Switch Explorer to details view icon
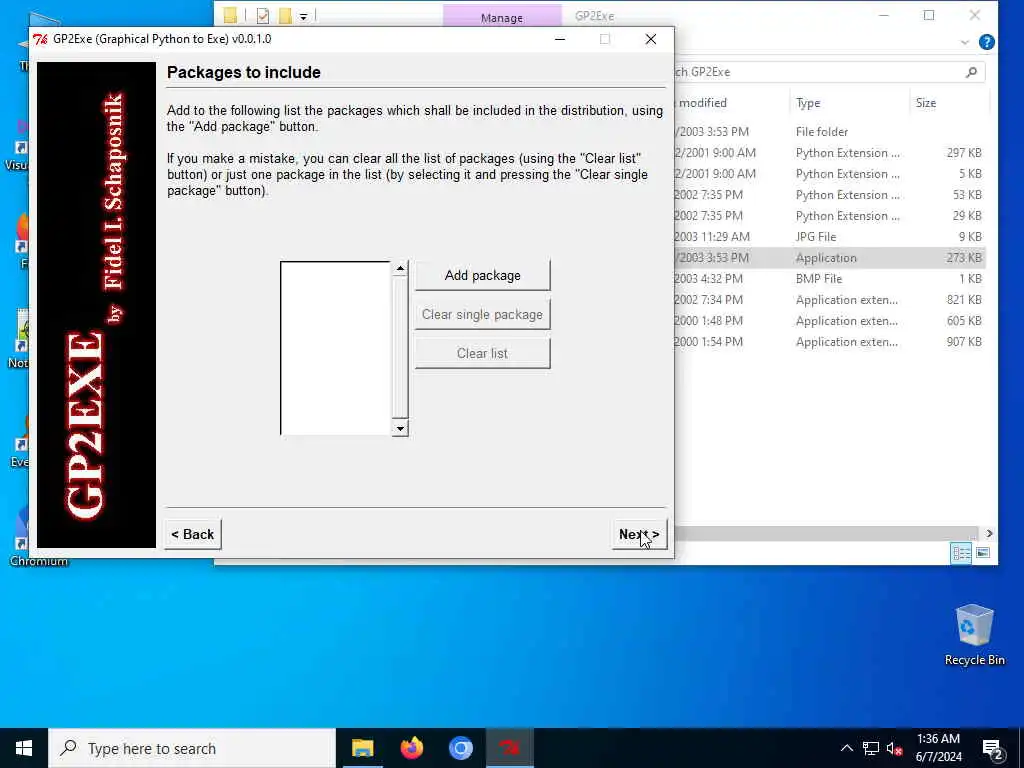The height and width of the screenshot is (768, 1024). [961, 553]
